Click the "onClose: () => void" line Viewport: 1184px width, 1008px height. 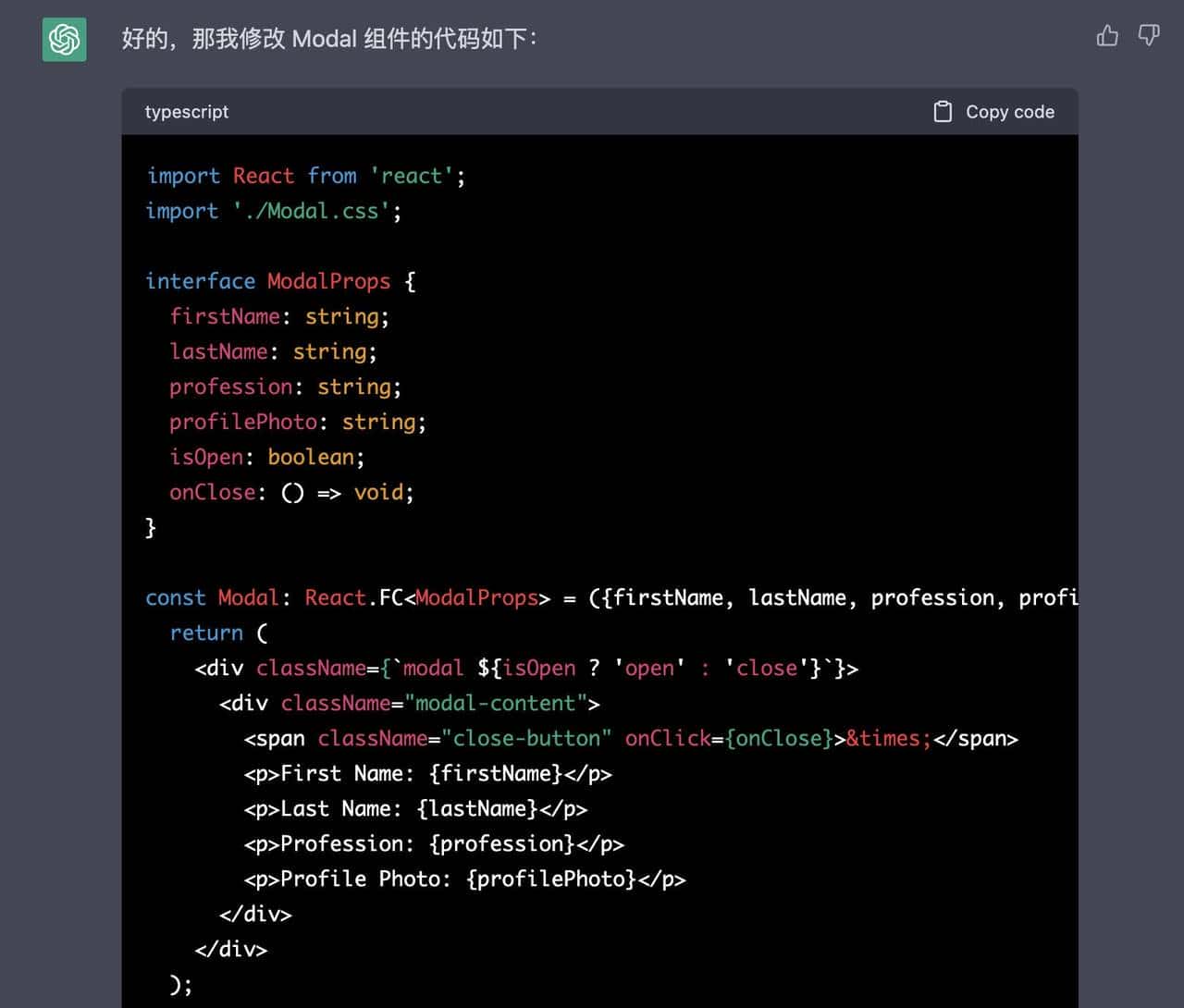tap(291, 492)
